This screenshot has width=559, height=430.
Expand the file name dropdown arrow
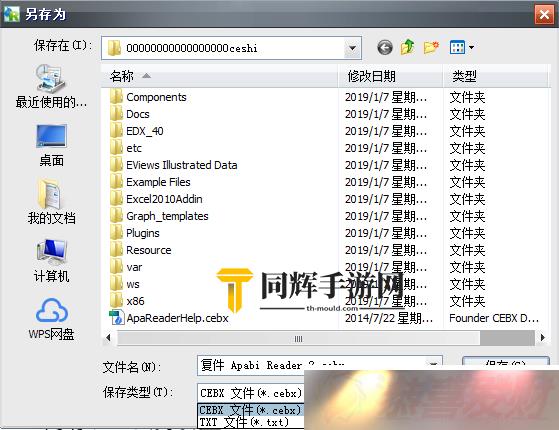pos(433,365)
